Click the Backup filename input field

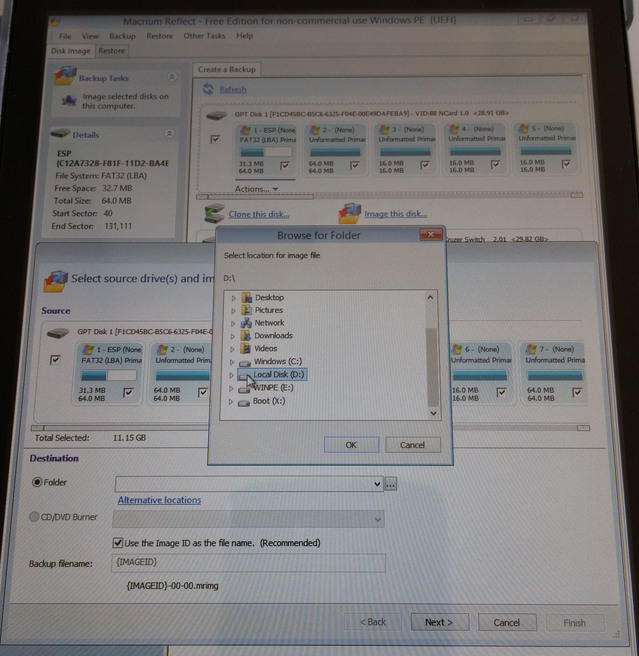[x=249, y=563]
